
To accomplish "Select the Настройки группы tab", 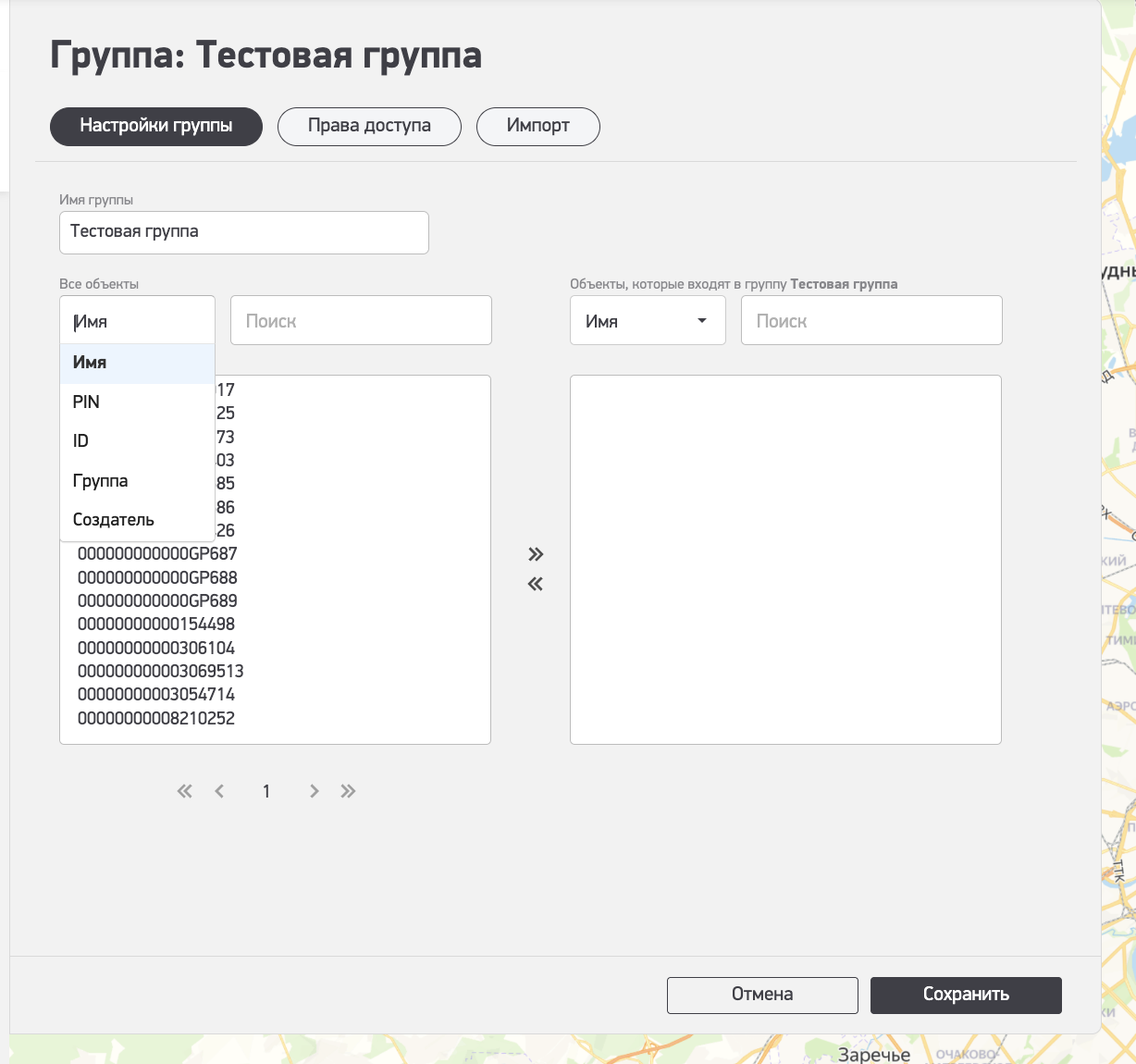I will 156,126.
